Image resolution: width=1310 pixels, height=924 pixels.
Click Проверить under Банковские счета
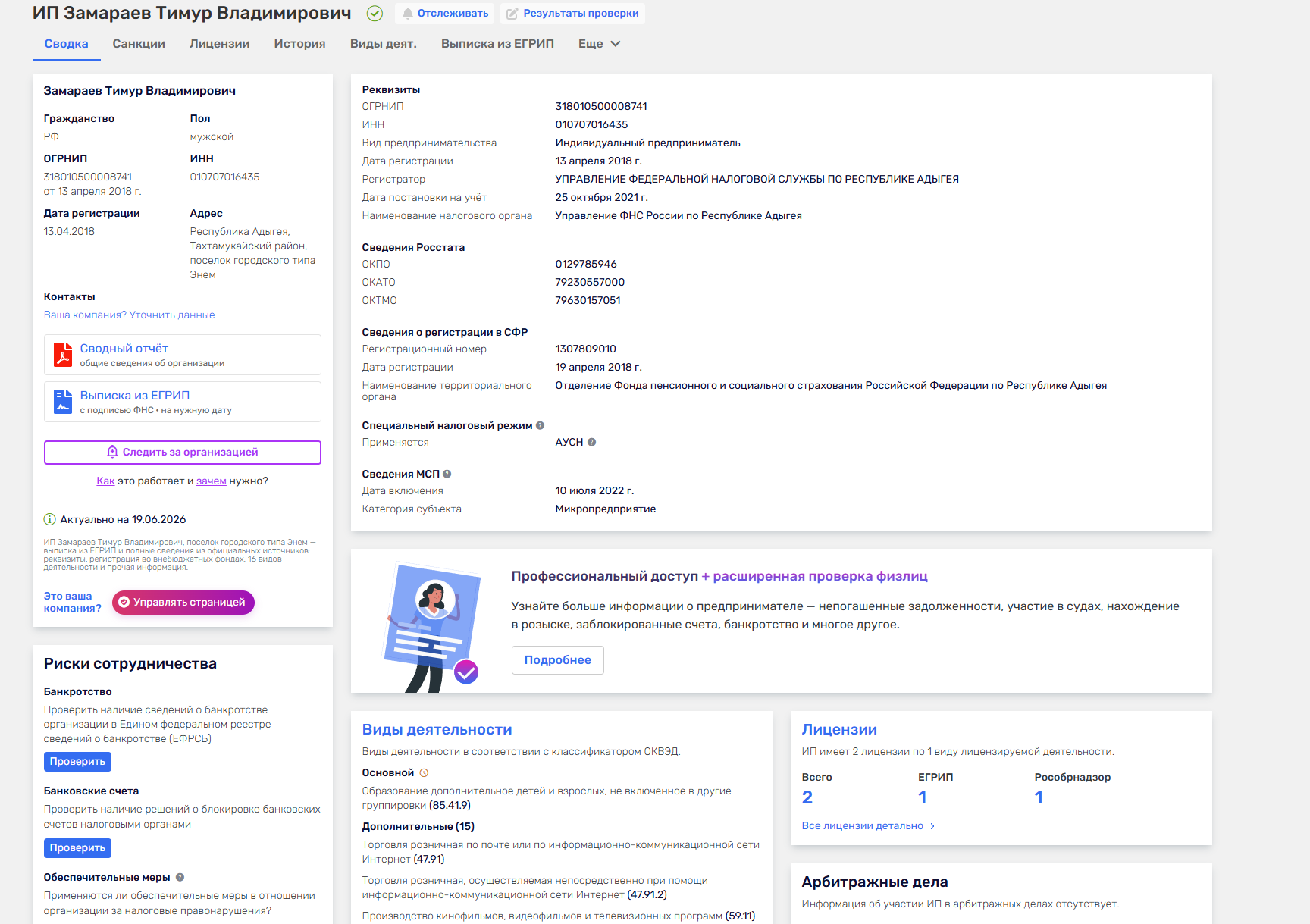[x=77, y=847]
